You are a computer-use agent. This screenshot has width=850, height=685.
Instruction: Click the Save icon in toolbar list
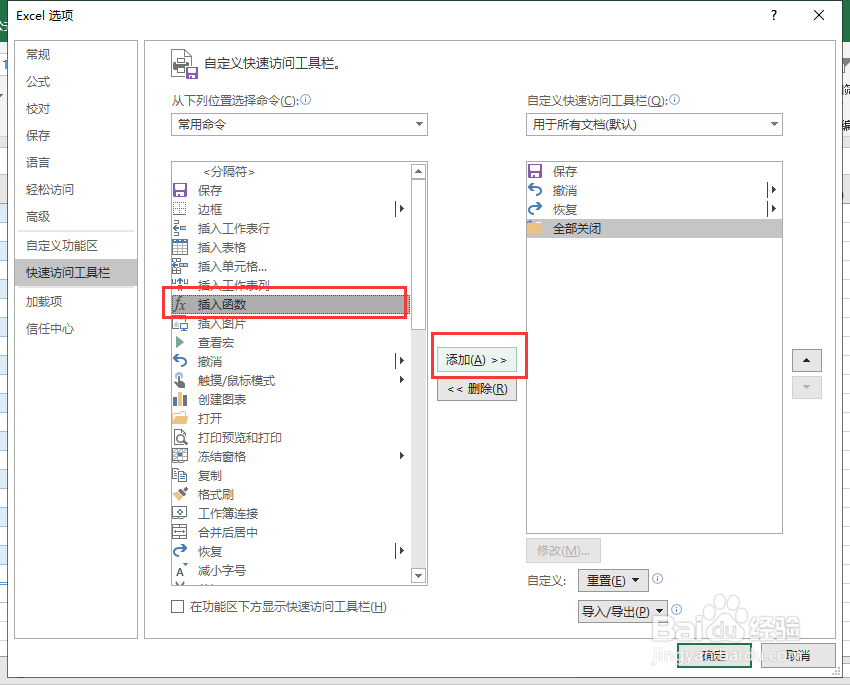pos(535,171)
